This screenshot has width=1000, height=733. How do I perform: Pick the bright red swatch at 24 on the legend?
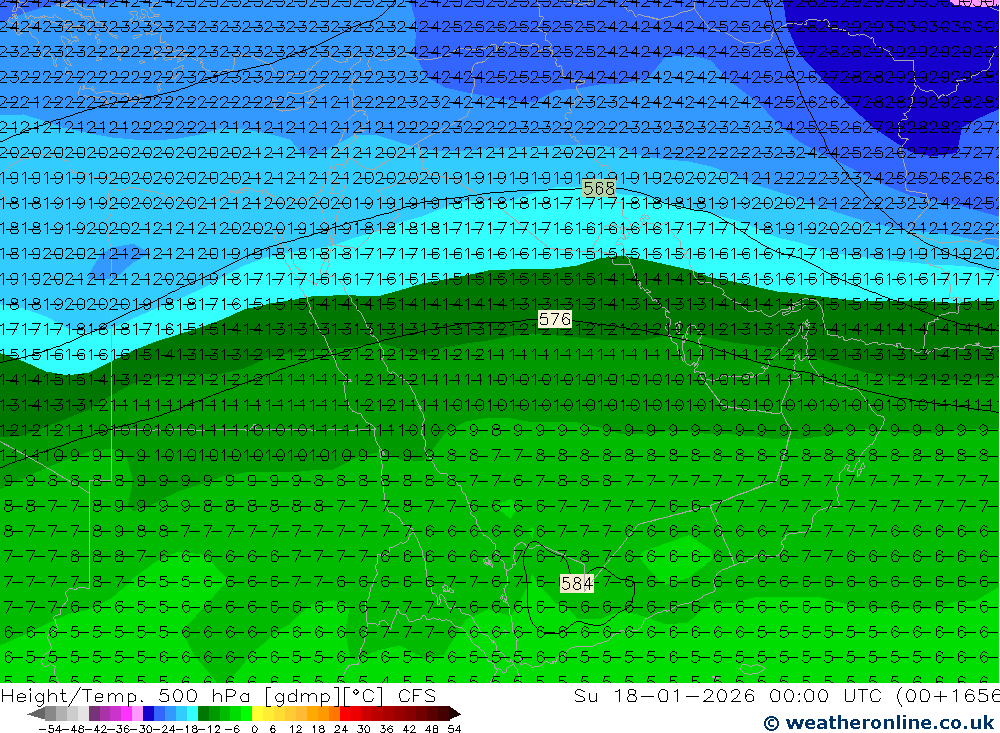[345, 714]
